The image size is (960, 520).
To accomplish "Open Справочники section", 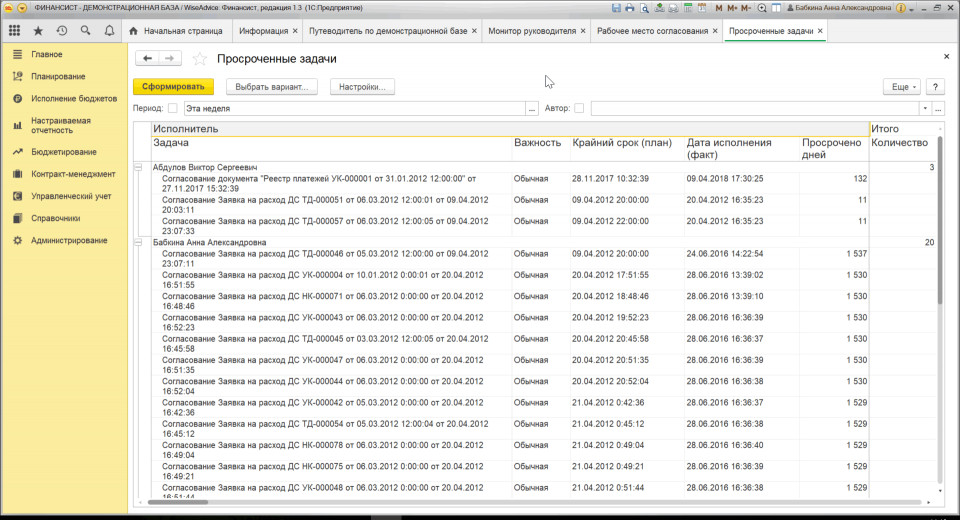I will click(56, 218).
